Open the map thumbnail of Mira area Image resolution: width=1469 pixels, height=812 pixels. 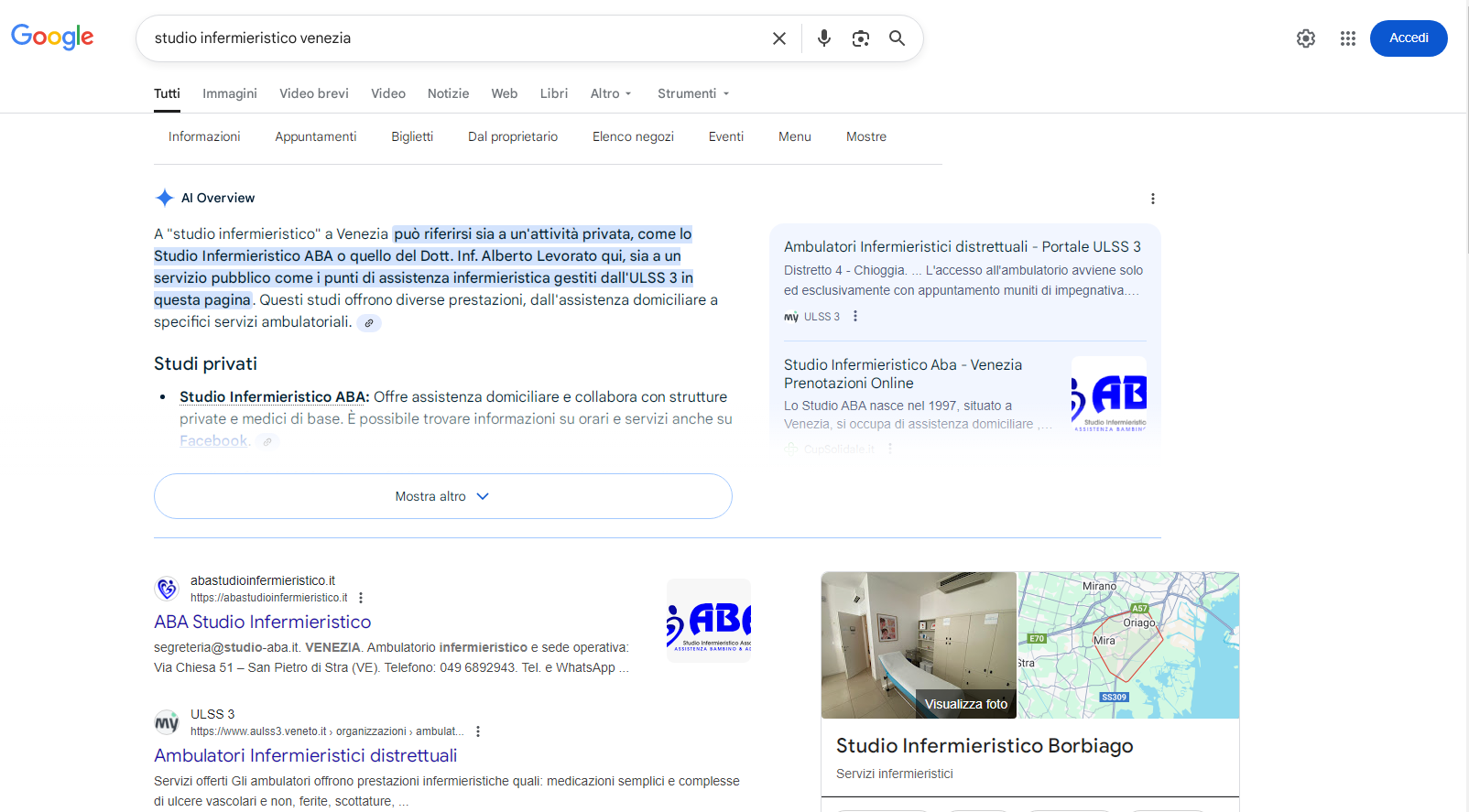coord(1128,645)
